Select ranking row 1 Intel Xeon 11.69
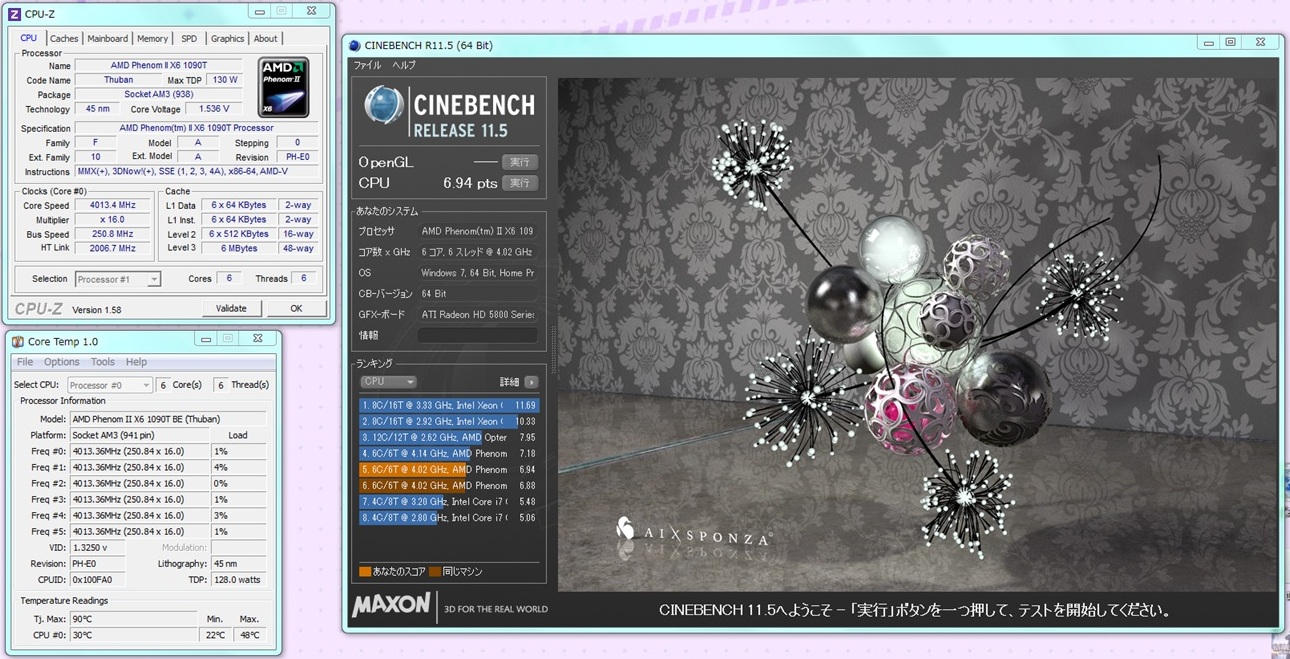This screenshot has width=1290, height=659. click(449, 406)
